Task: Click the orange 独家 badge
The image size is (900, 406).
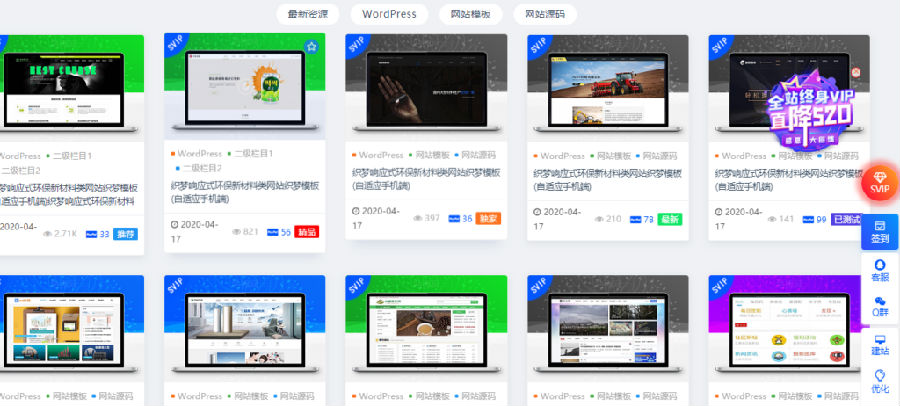Action: pos(488,218)
